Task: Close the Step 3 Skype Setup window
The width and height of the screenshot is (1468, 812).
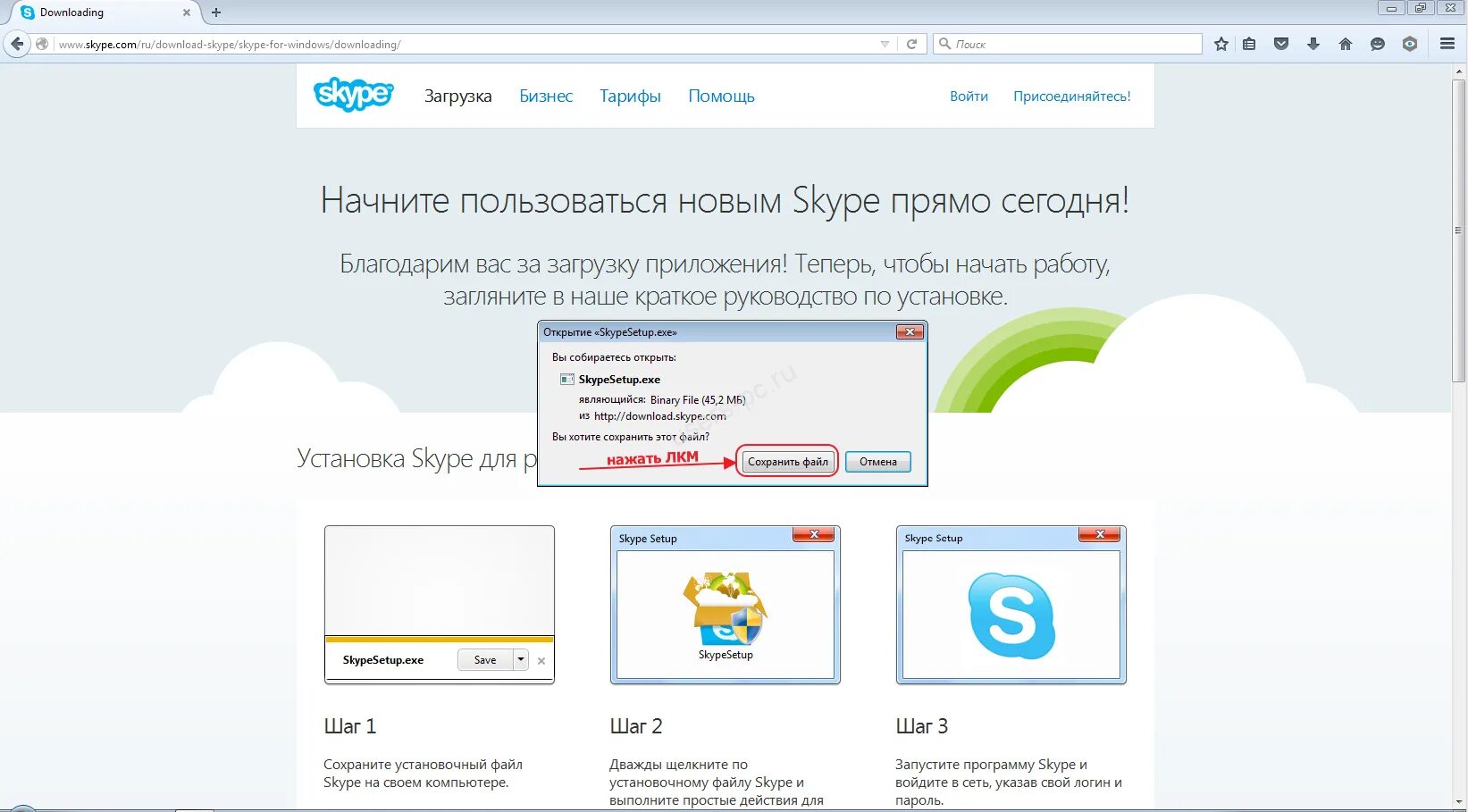Action: [1100, 535]
